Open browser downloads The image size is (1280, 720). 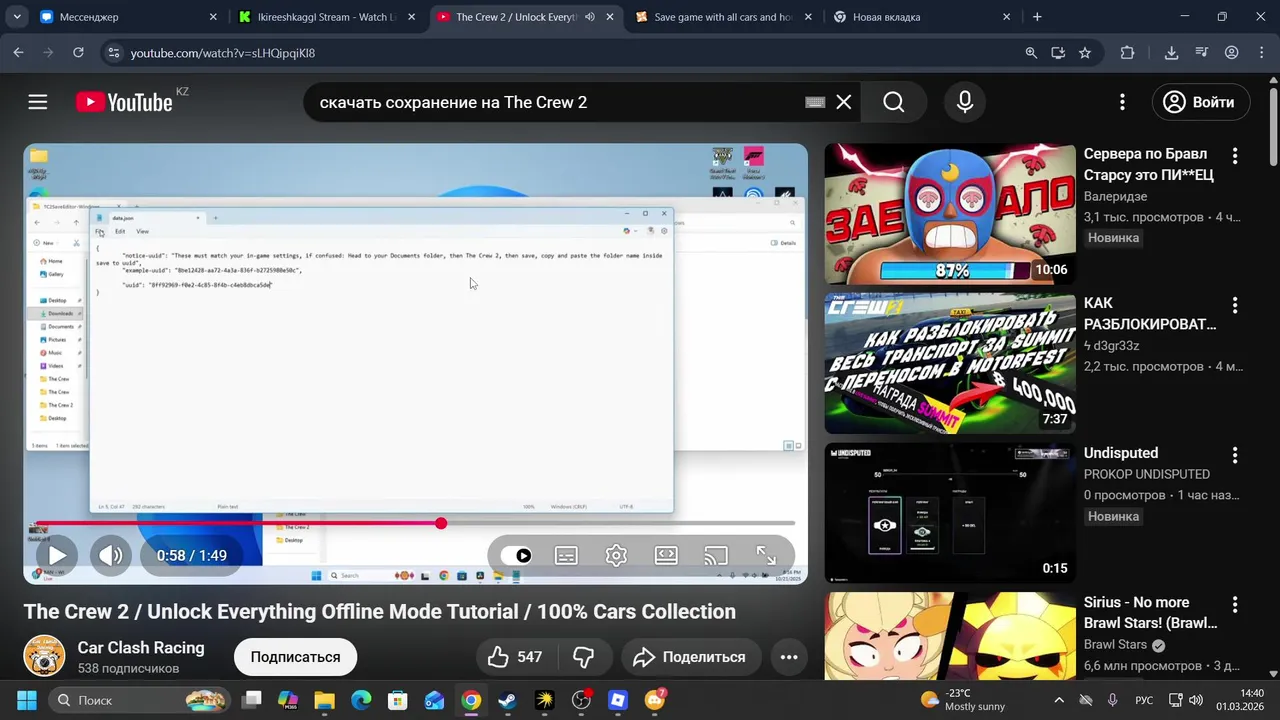pyautogui.click(x=1171, y=53)
